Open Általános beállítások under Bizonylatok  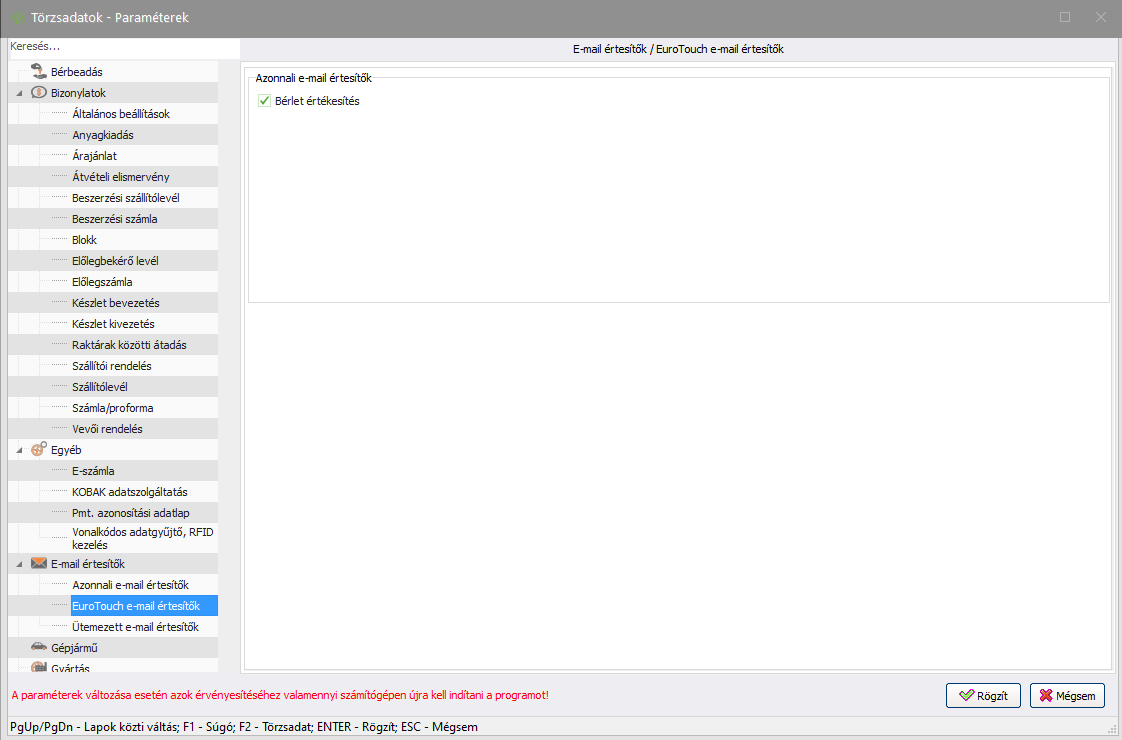click(121, 114)
